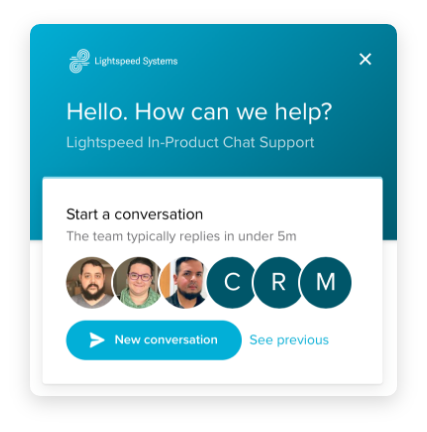Click the 'How can we help?' greeting
The image size is (427, 432).
tap(233, 112)
